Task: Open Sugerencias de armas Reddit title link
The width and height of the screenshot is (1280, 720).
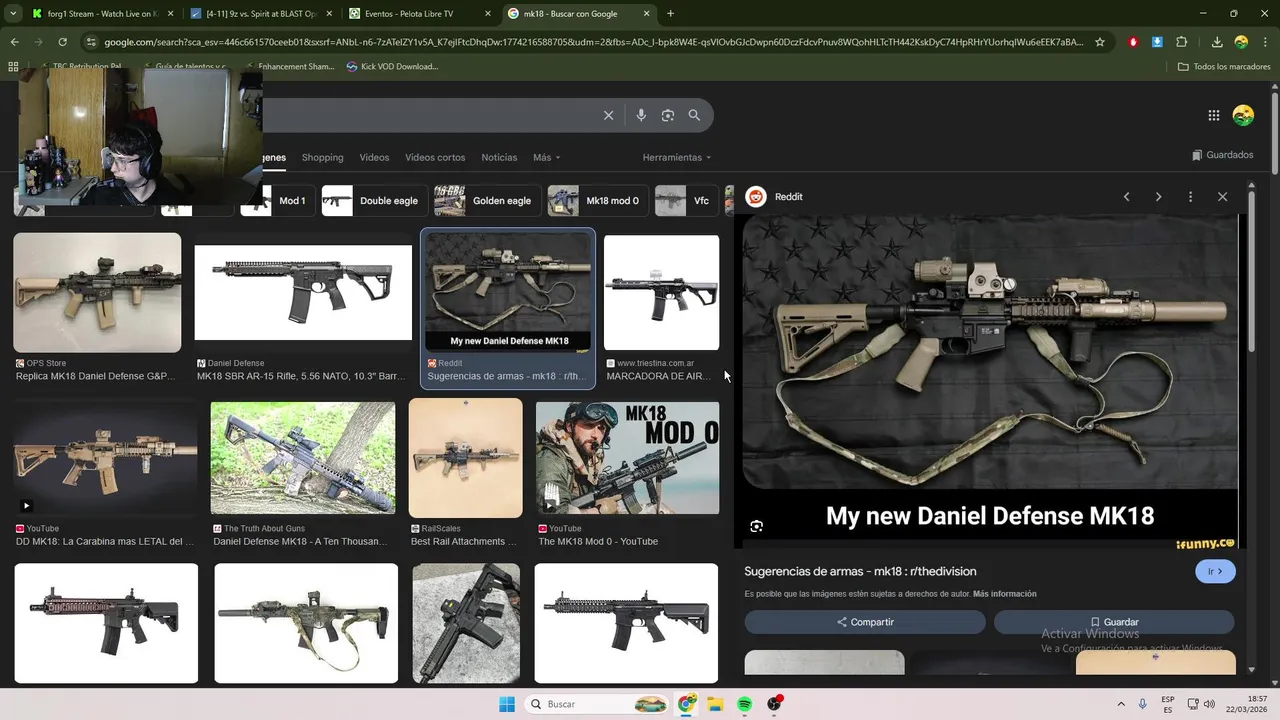Action: tap(860, 571)
